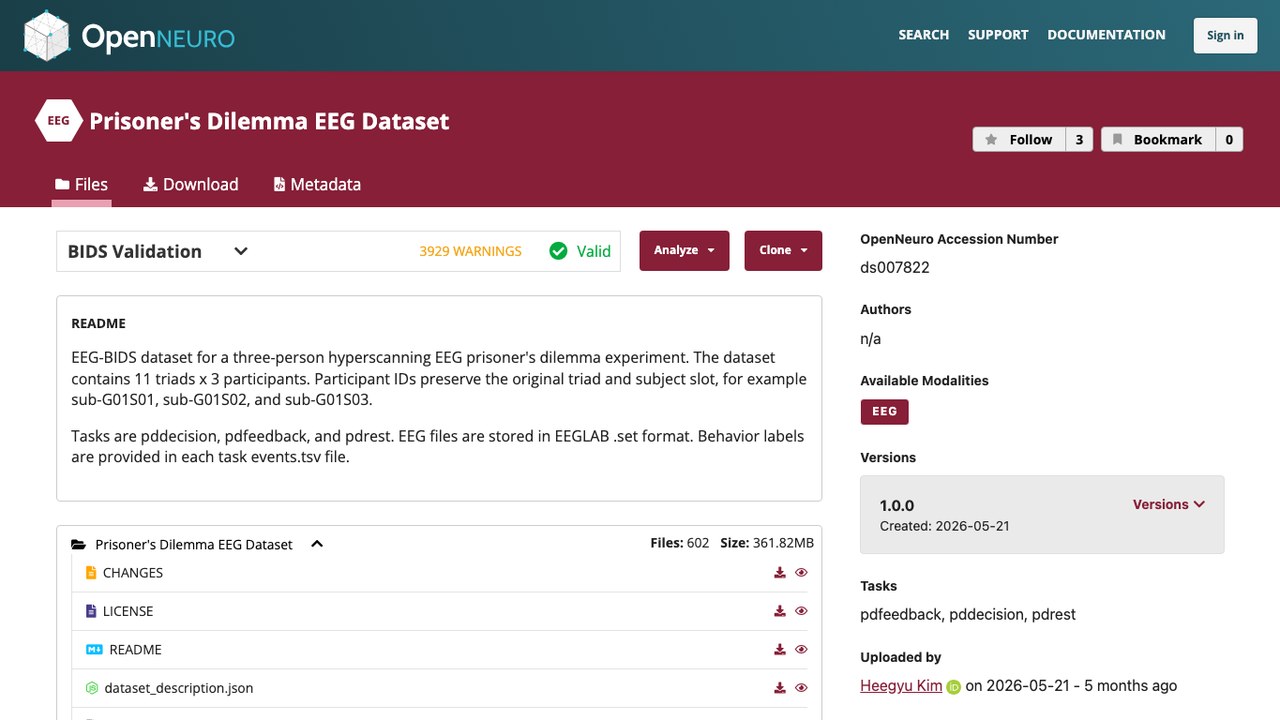Click version 1.0.0 text
The height and width of the screenshot is (720, 1280).
(897, 505)
